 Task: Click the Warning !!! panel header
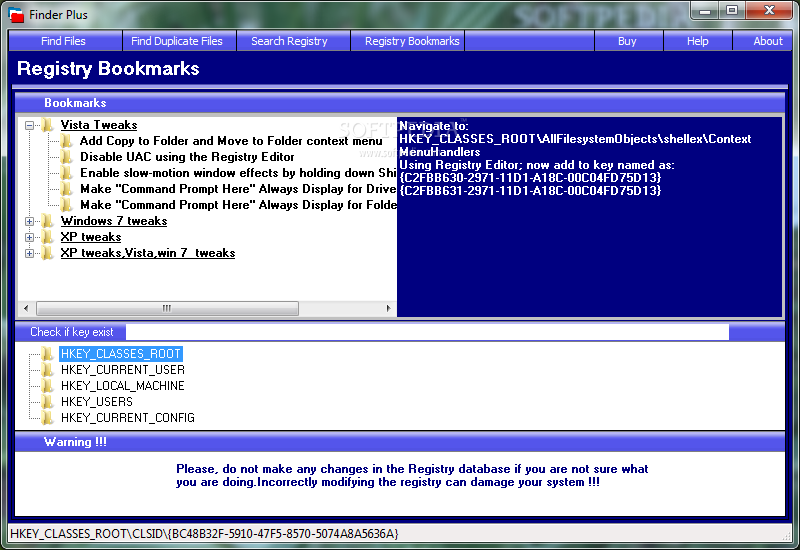[400, 442]
